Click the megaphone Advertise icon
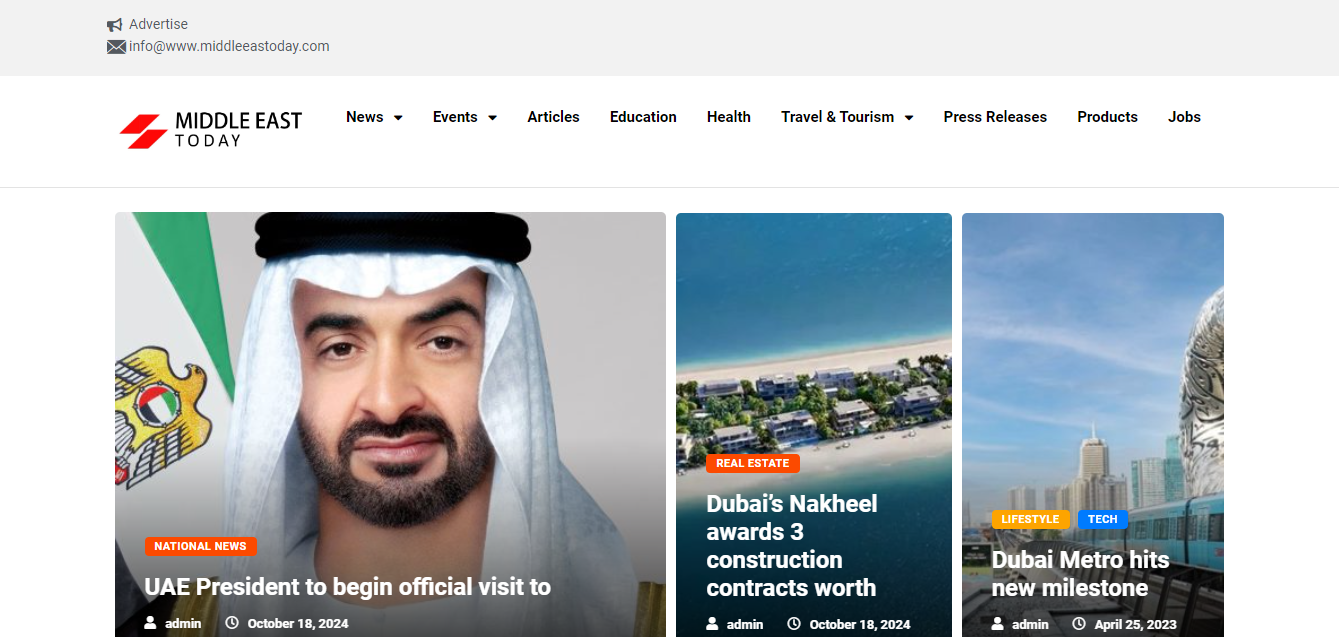Screen dimensions: 1339x637 pos(115,25)
